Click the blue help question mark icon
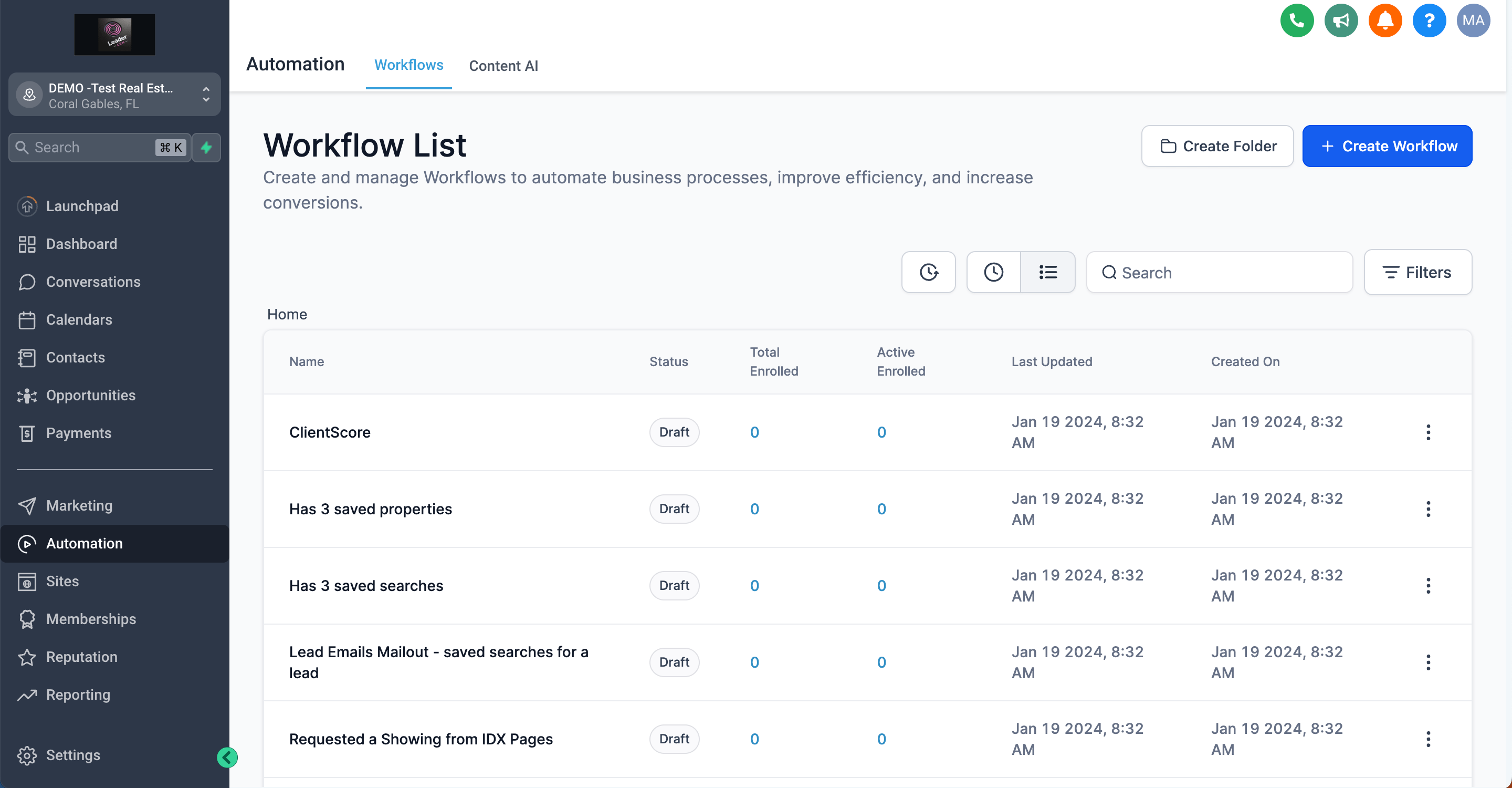The image size is (1512, 788). click(1429, 20)
